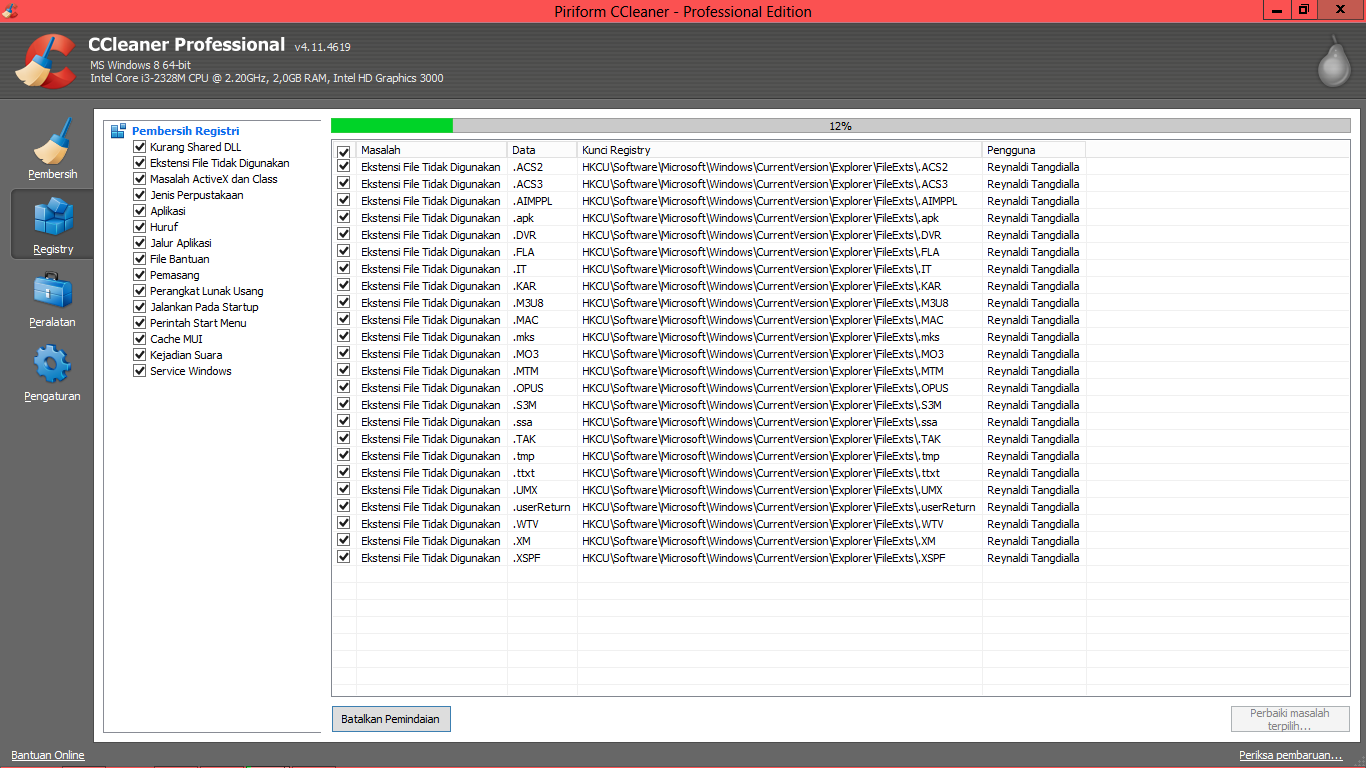Click the Periksa pembaruan link

click(1290, 755)
